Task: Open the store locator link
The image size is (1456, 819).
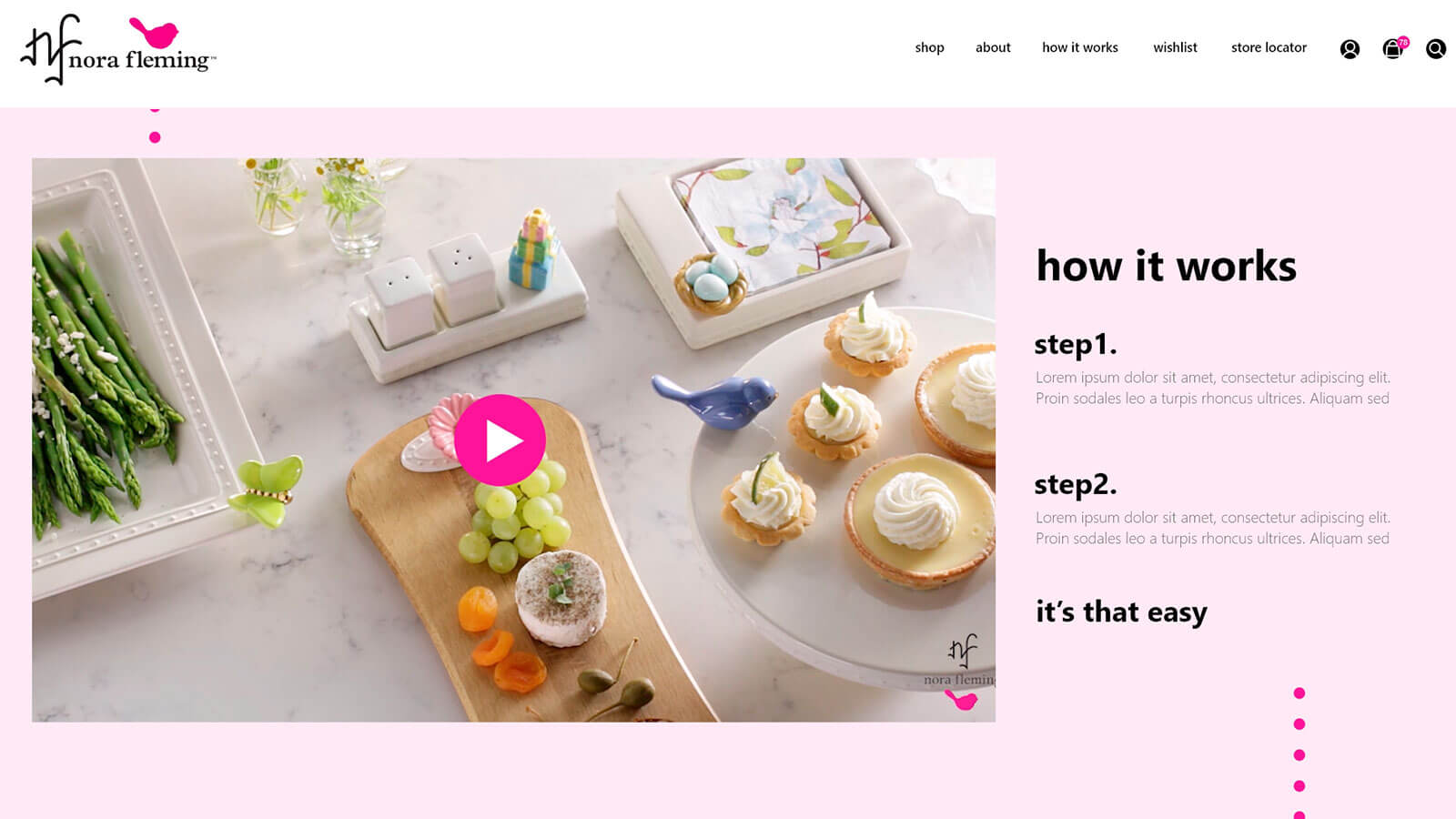Action: (1269, 47)
